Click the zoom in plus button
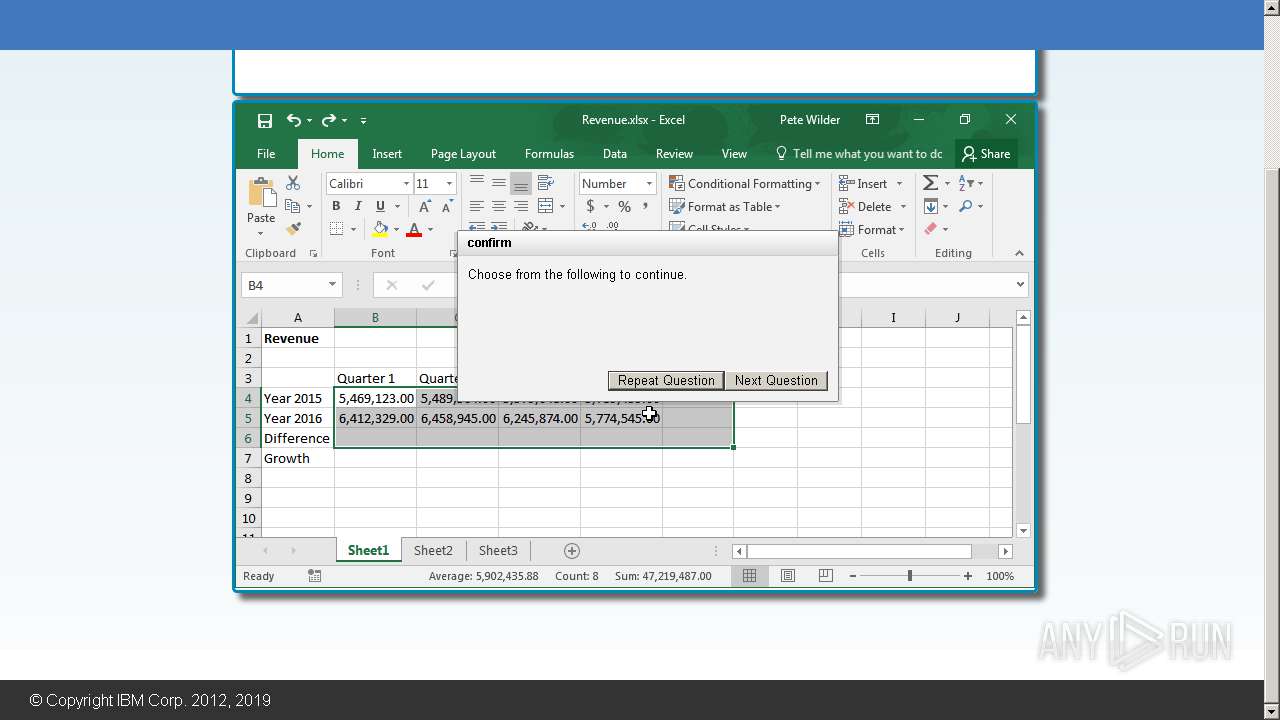The width and height of the screenshot is (1280, 720). pyautogui.click(x=968, y=576)
